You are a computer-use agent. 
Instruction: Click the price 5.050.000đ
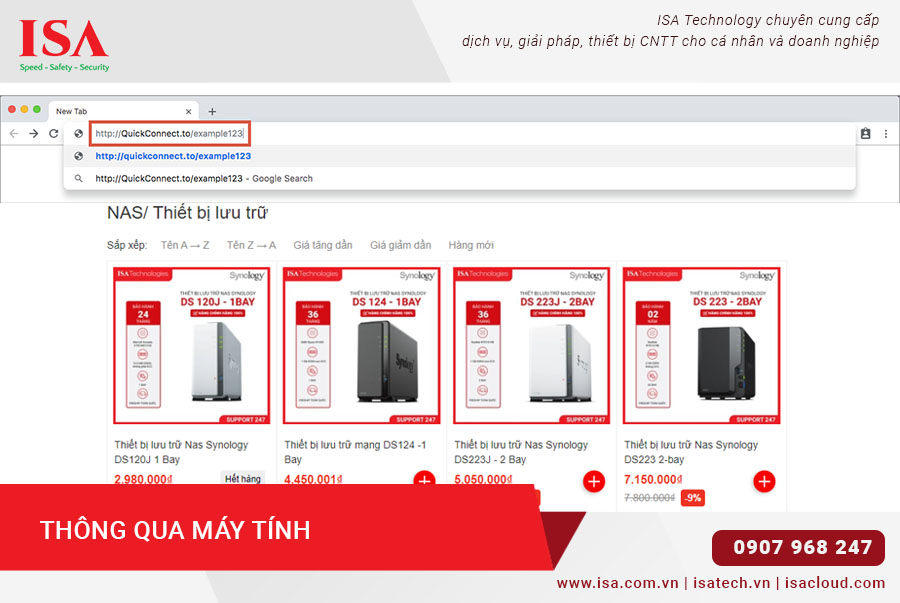(x=483, y=479)
